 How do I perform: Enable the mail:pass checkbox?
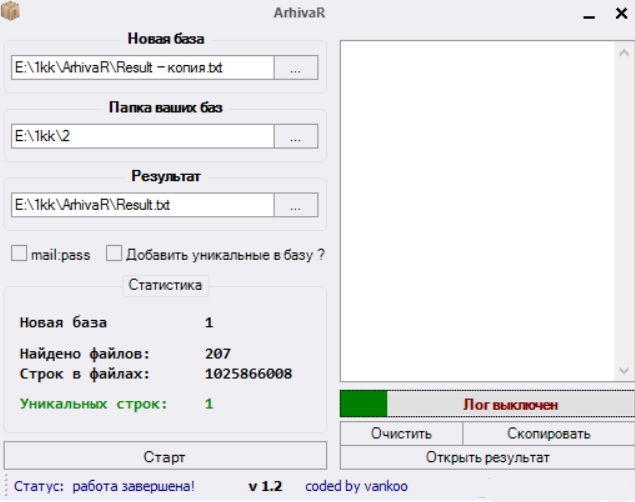tap(19, 255)
